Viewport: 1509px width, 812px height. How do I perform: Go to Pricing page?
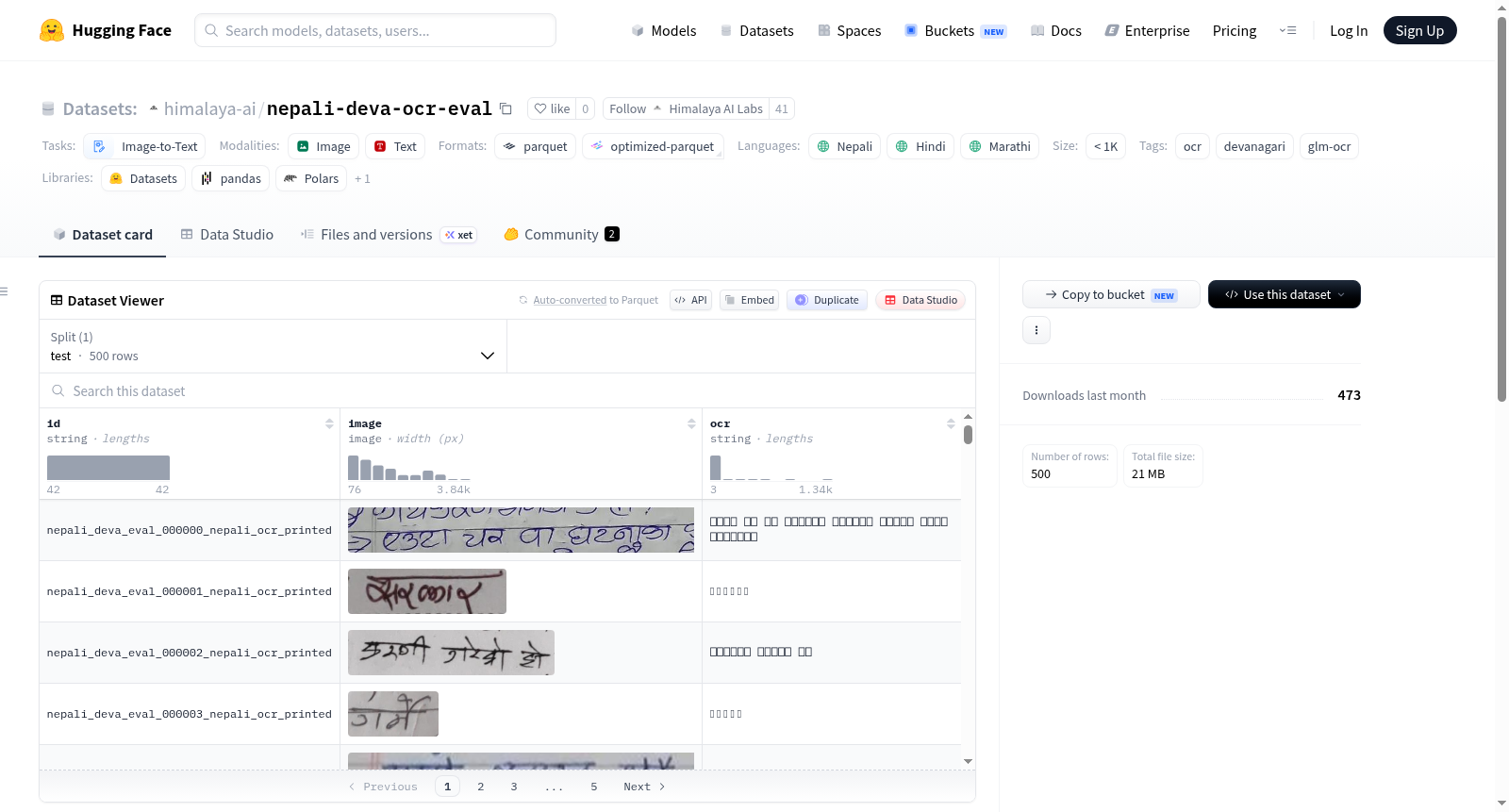click(1235, 30)
